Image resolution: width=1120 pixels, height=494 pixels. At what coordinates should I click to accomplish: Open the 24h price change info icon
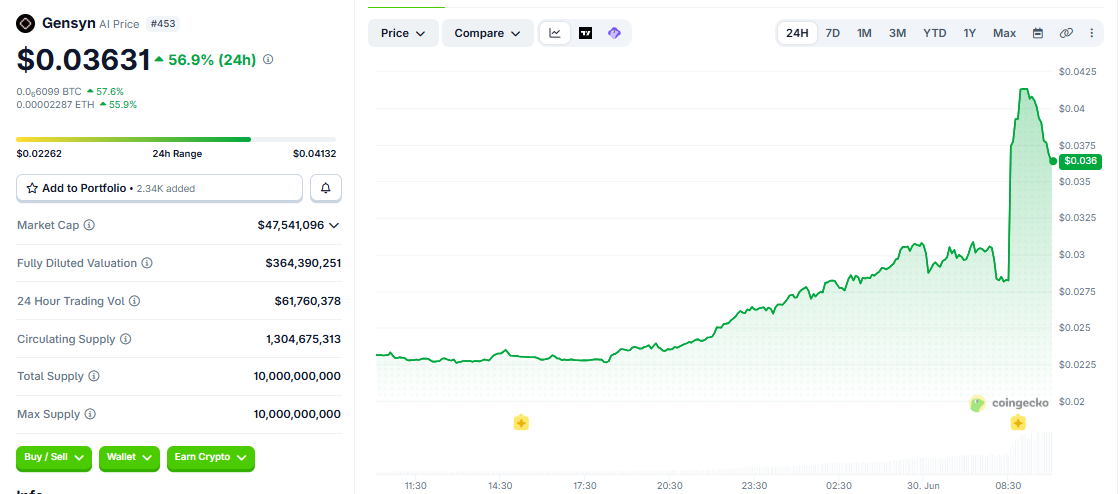click(x=268, y=60)
